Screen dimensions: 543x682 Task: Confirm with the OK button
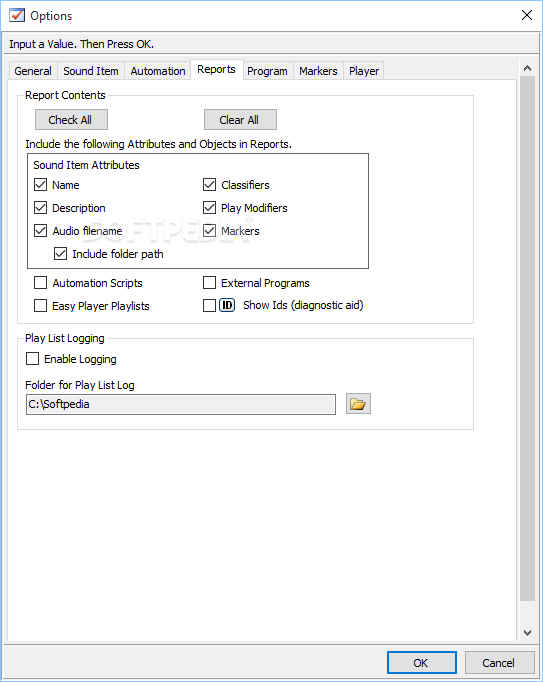[422, 662]
